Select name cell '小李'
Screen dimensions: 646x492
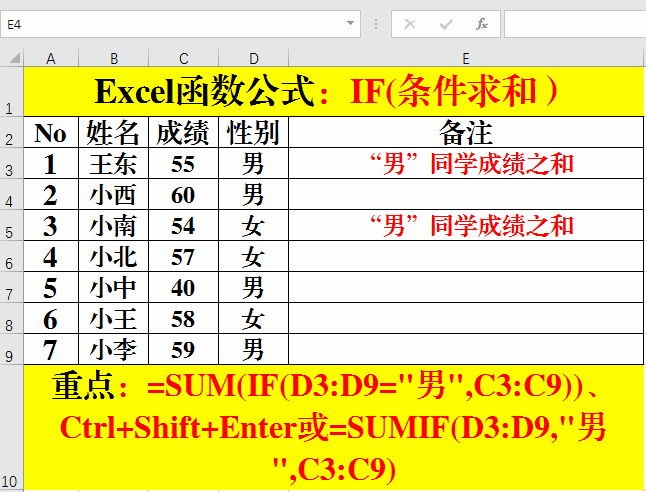pyautogui.click(x=114, y=349)
